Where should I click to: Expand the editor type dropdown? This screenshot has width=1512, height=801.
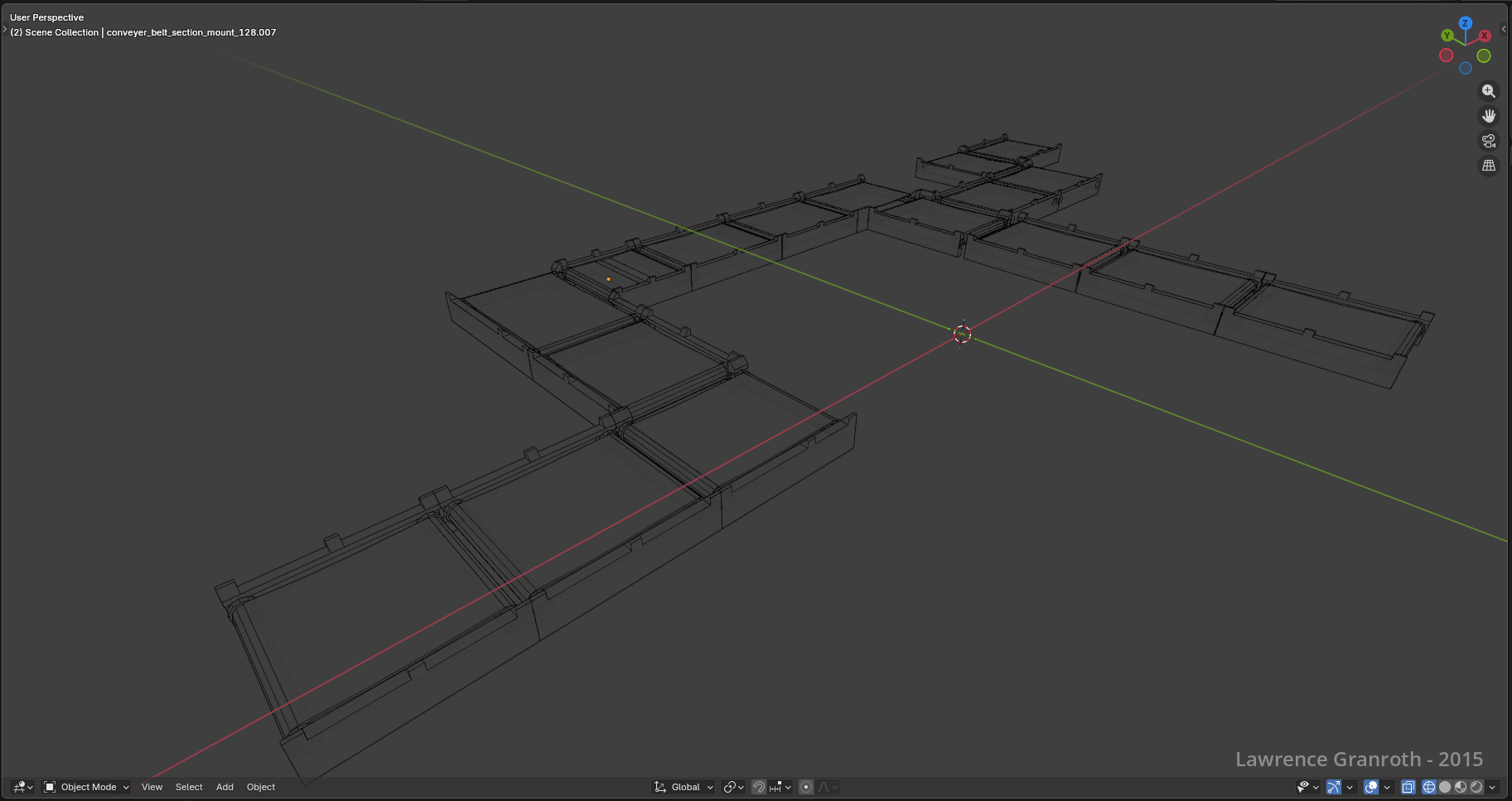click(22, 787)
